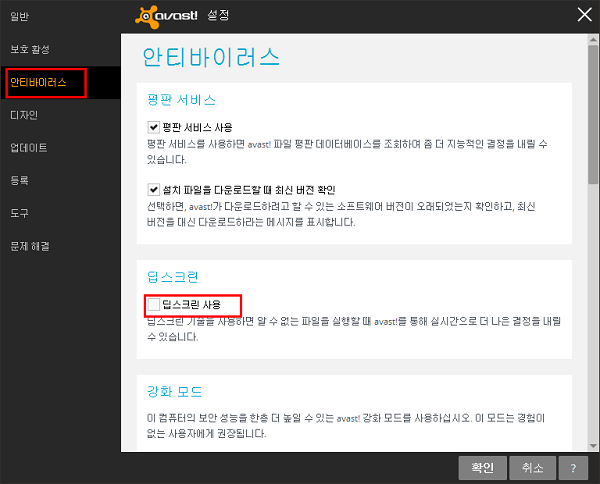Open the 도구 settings page
Image resolution: width=600 pixels, height=484 pixels.
pyautogui.click(x=20, y=213)
